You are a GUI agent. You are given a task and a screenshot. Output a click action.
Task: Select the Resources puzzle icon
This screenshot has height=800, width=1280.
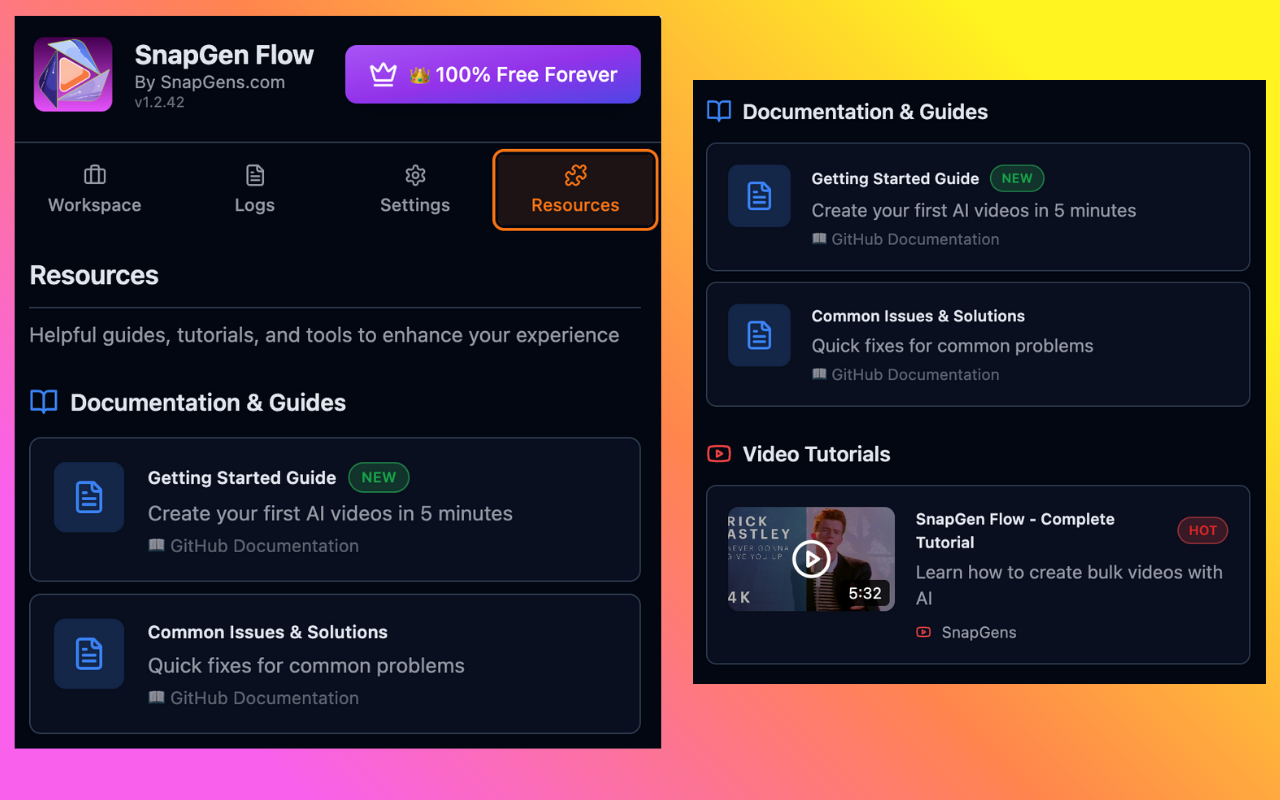pos(575,174)
